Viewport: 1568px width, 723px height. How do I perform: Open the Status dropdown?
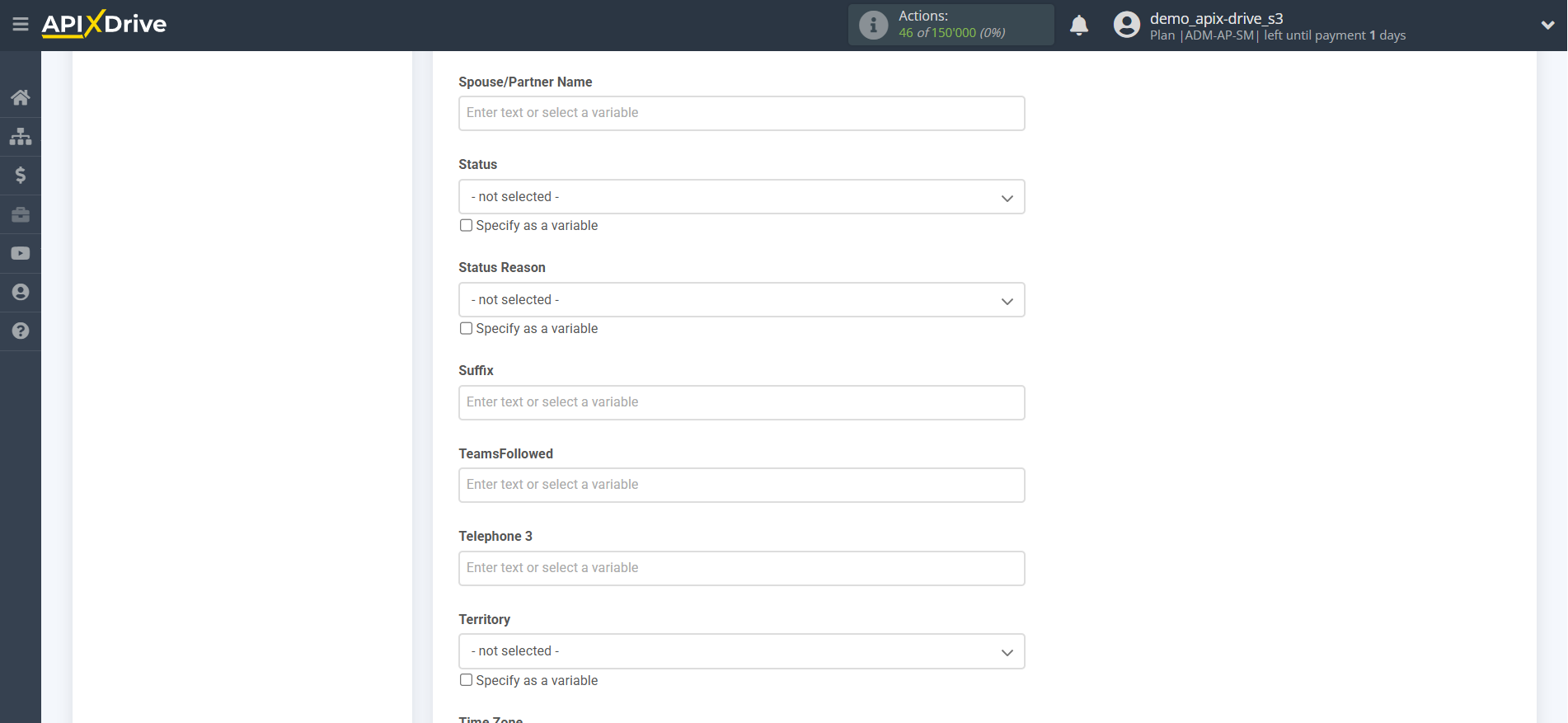tap(741, 197)
